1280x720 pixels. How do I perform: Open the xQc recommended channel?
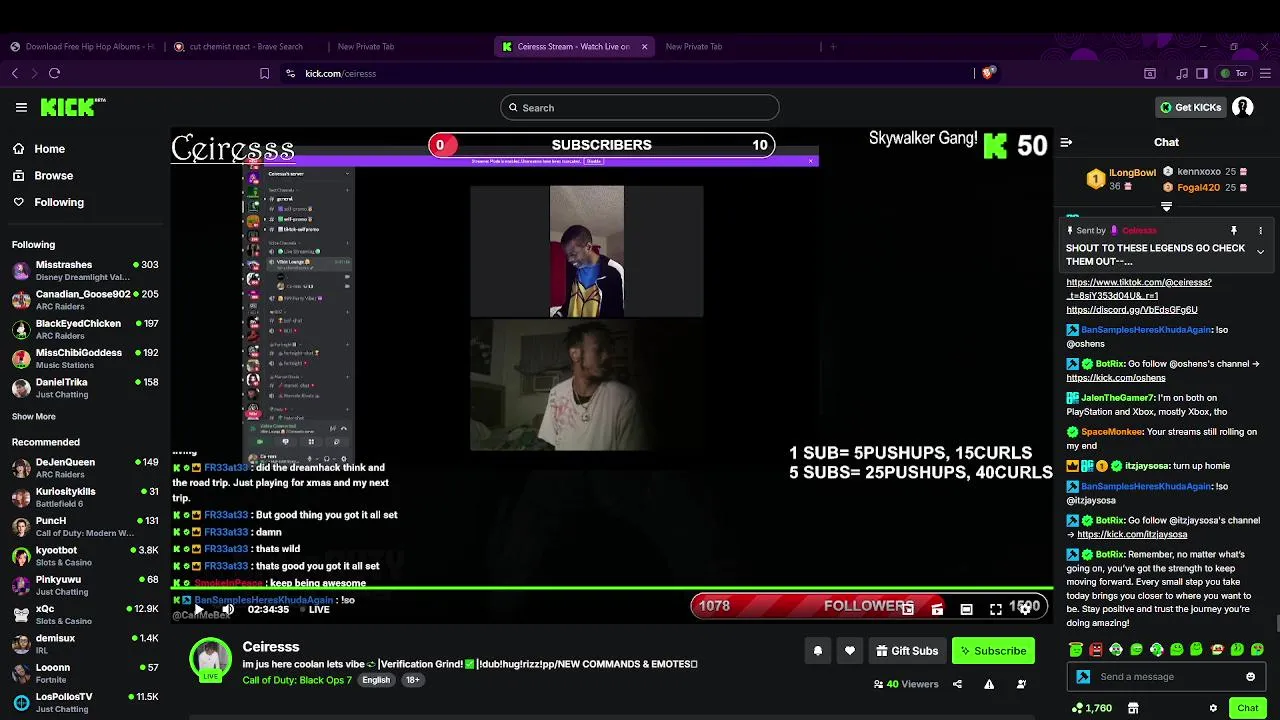85,614
